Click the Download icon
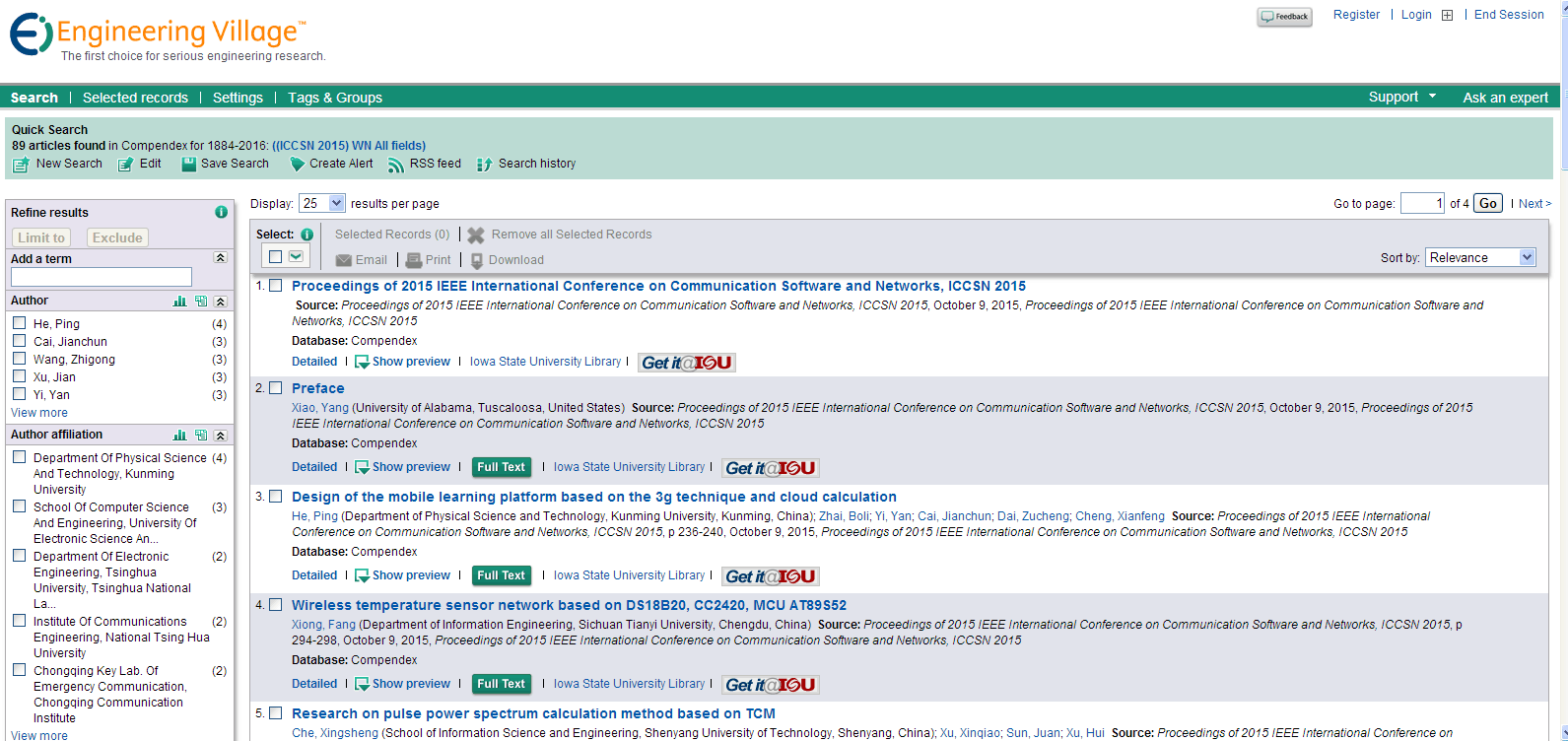 [477, 261]
